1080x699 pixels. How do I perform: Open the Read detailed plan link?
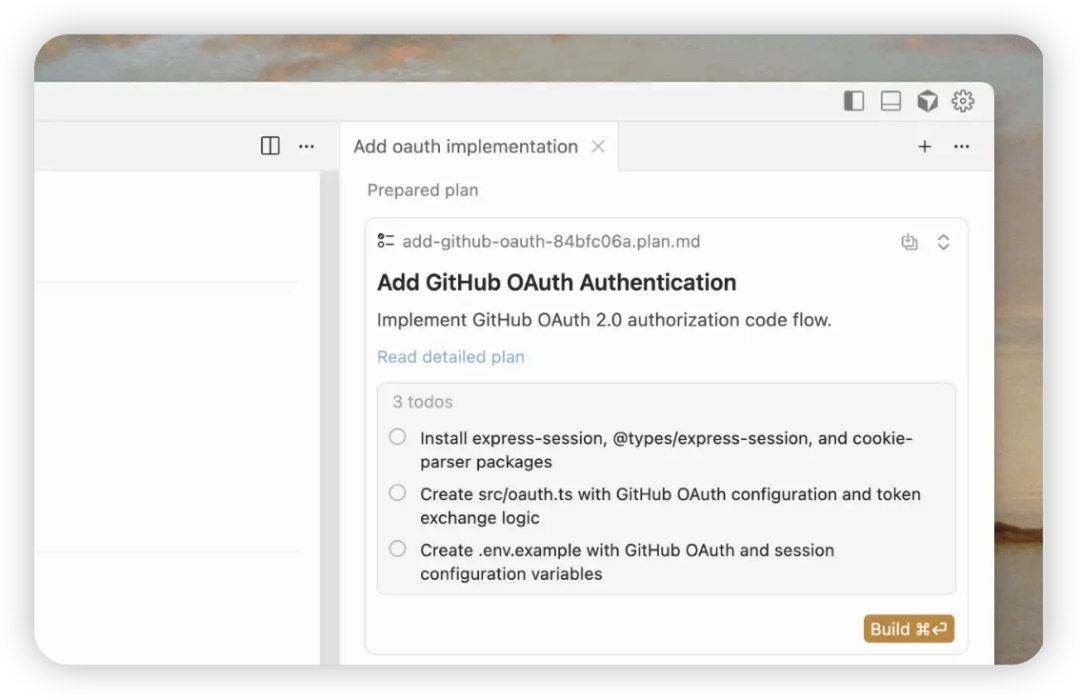[x=450, y=357]
